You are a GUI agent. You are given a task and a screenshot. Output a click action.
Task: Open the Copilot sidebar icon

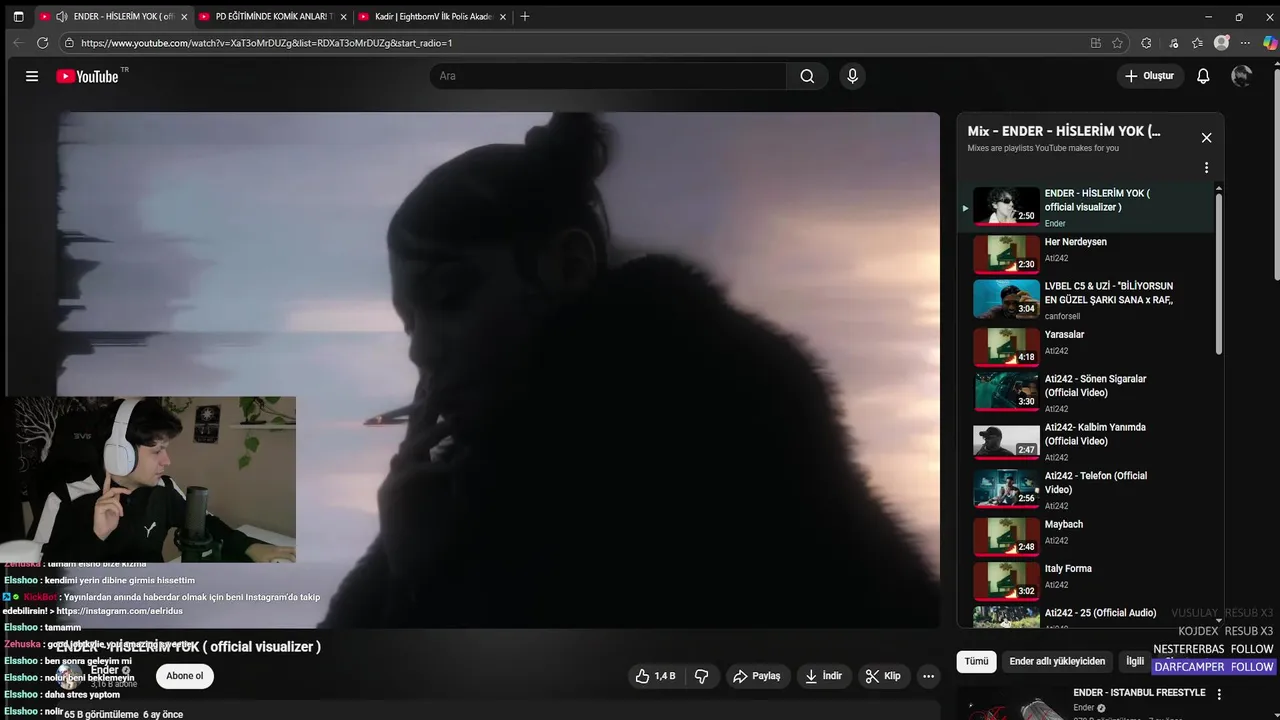(1270, 43)
